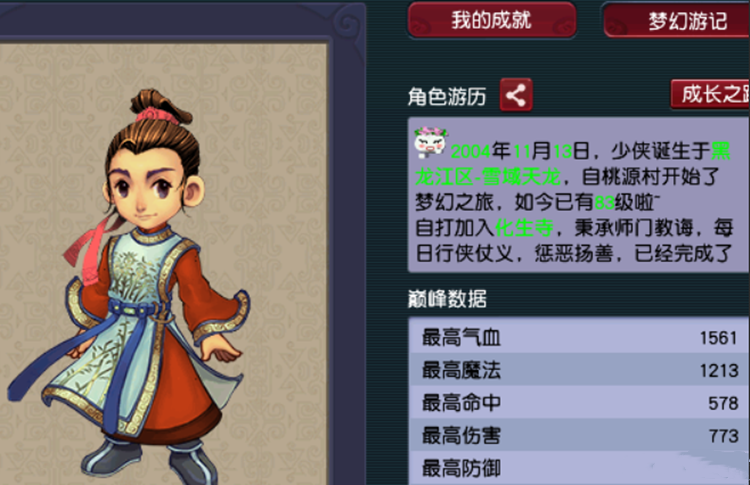Click the red share icon
The height and width of the screenshot is (485, 750).
coord(516,95)
